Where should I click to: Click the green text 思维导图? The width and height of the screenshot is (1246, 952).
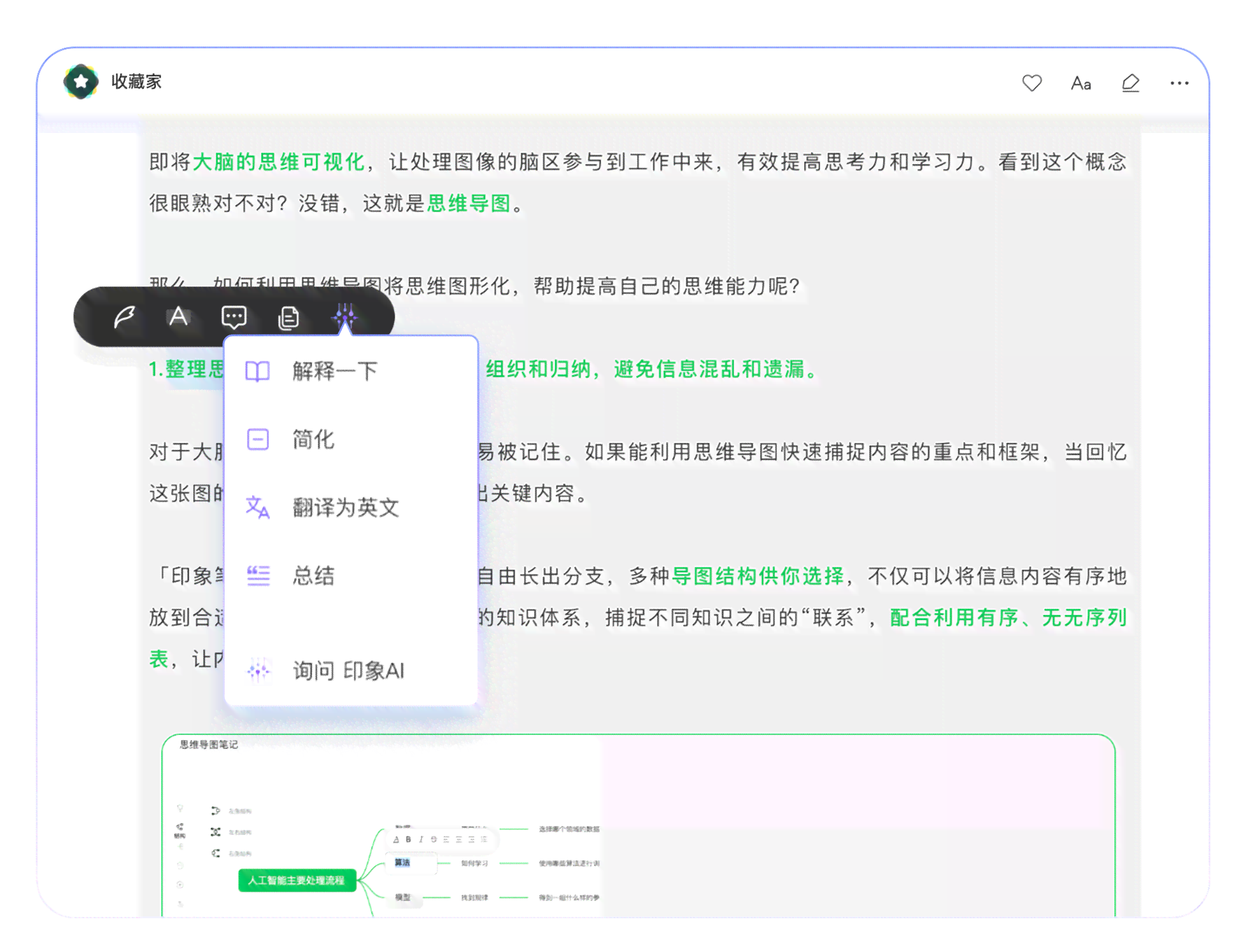coord(469,204)
